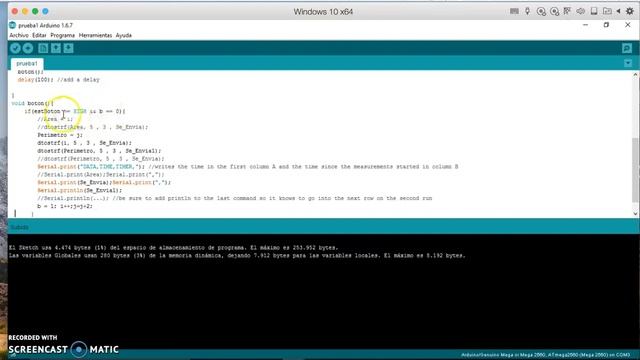Open the Programa menu
Screen dimensions: 640x360
62,36
